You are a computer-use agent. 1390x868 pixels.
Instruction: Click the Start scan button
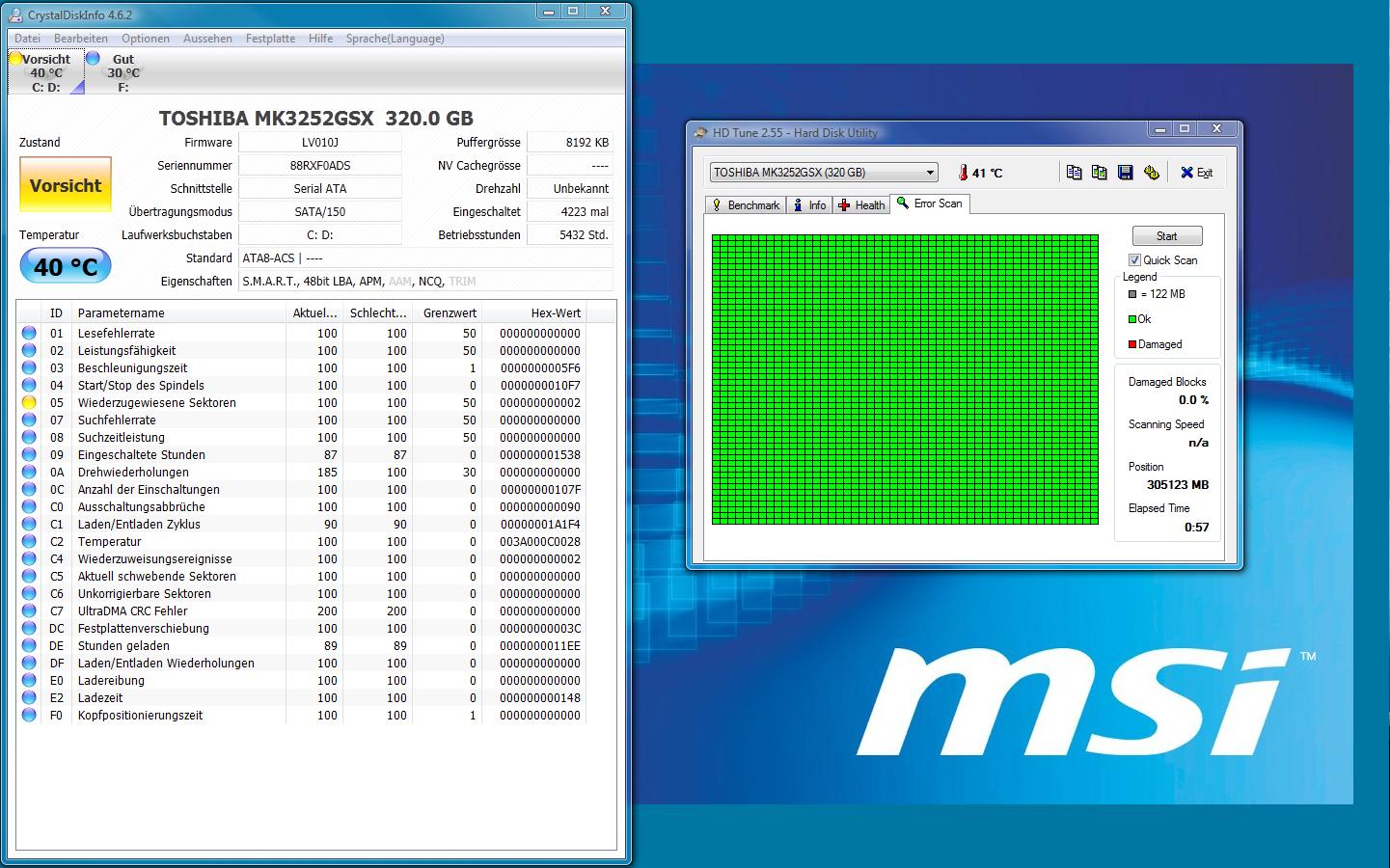coord(1166,236)
